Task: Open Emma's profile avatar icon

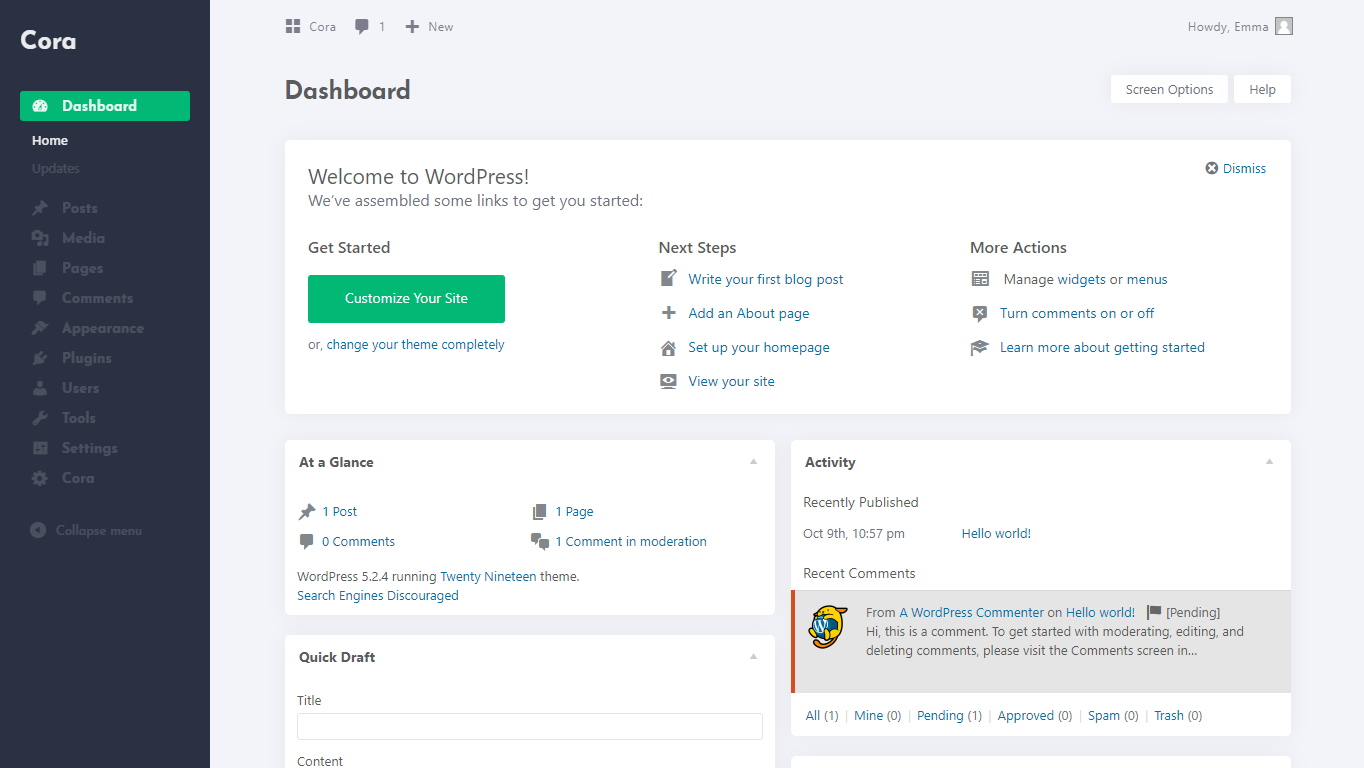Action: coord(1284,27)
